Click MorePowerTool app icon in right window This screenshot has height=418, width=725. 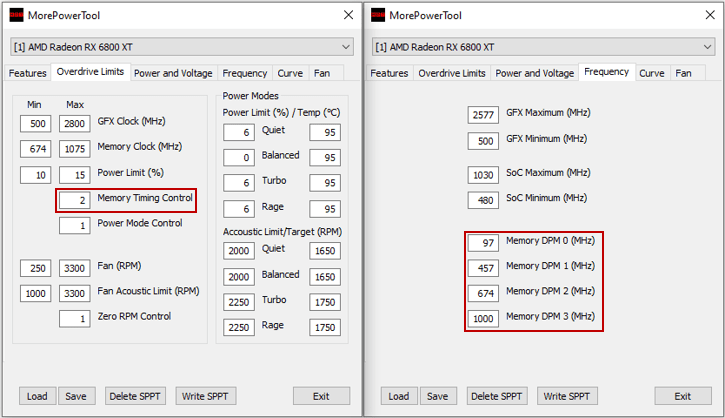pyautogui.click(x=378, y=15)
